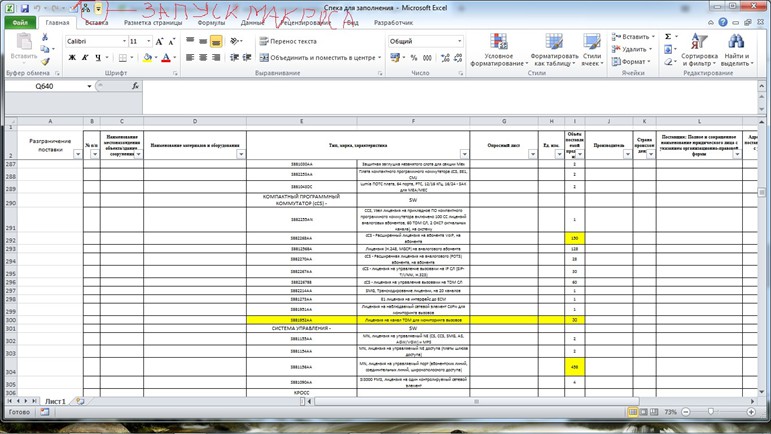Screen dimensions: 771x434
Task: Click the Font Color letter A swatch
Action: [166, 58]
